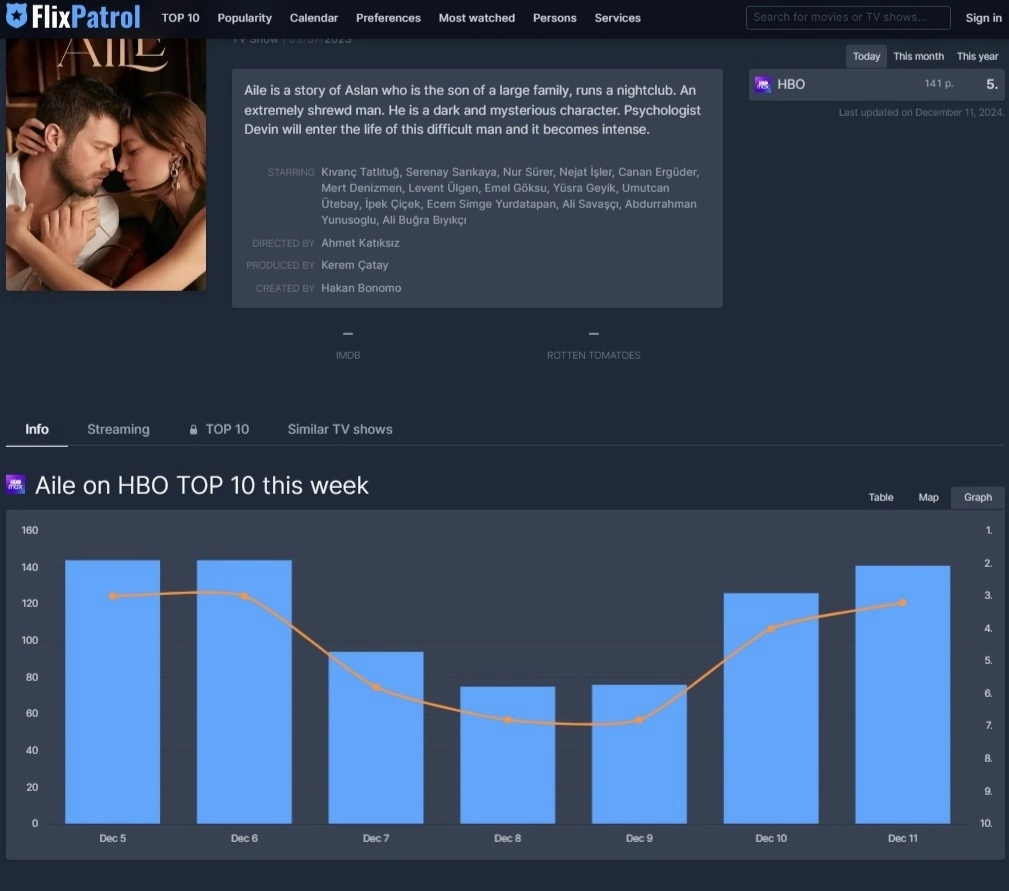Select the This month time range

pos(918,57)
